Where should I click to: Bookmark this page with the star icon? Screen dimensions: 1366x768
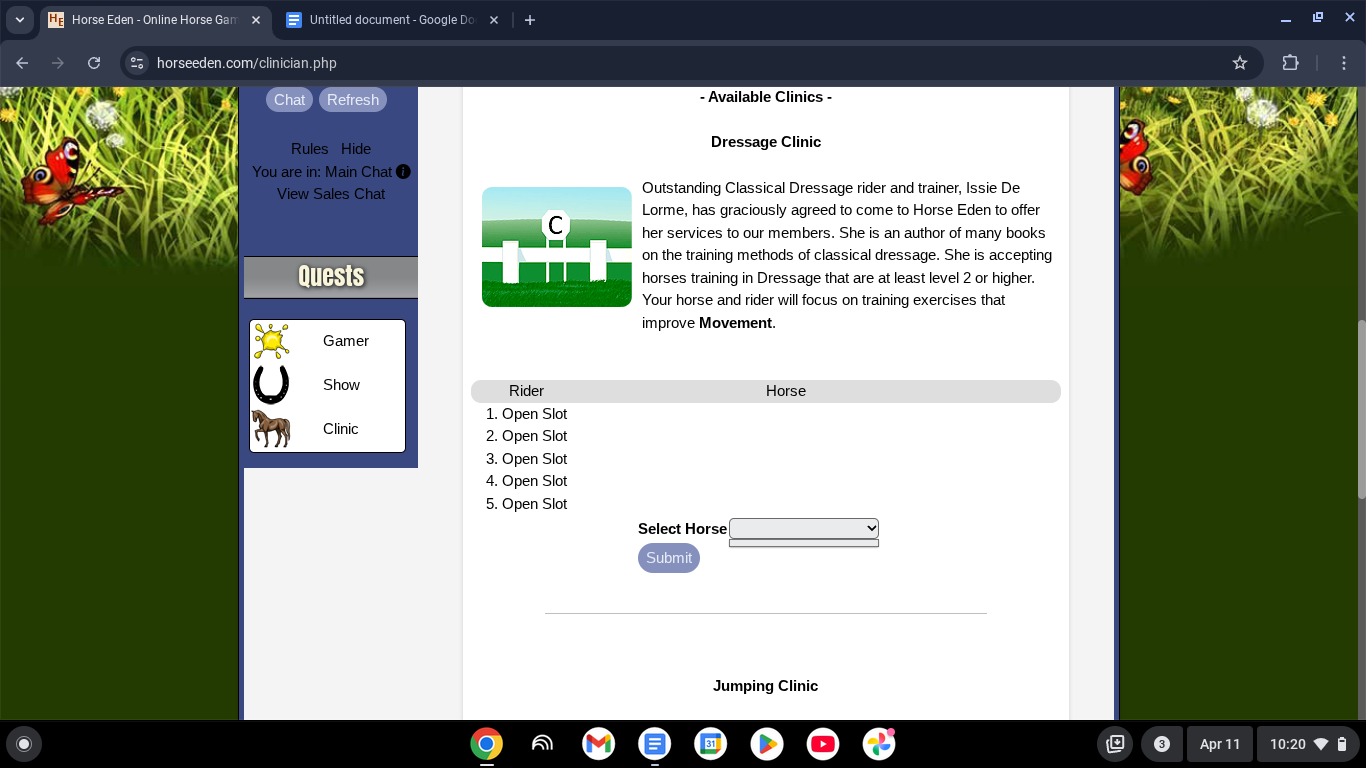pyautogui.click(x=1240, y=63)
